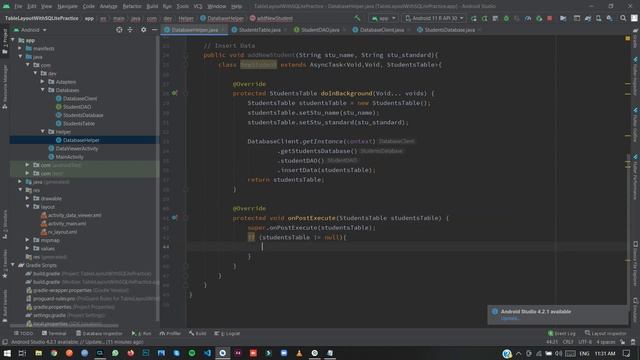This screenshot has width=640, height=360.
Task: Open the app run configuration dropdown
Action: pyautogui.click(x=383, y=18)
